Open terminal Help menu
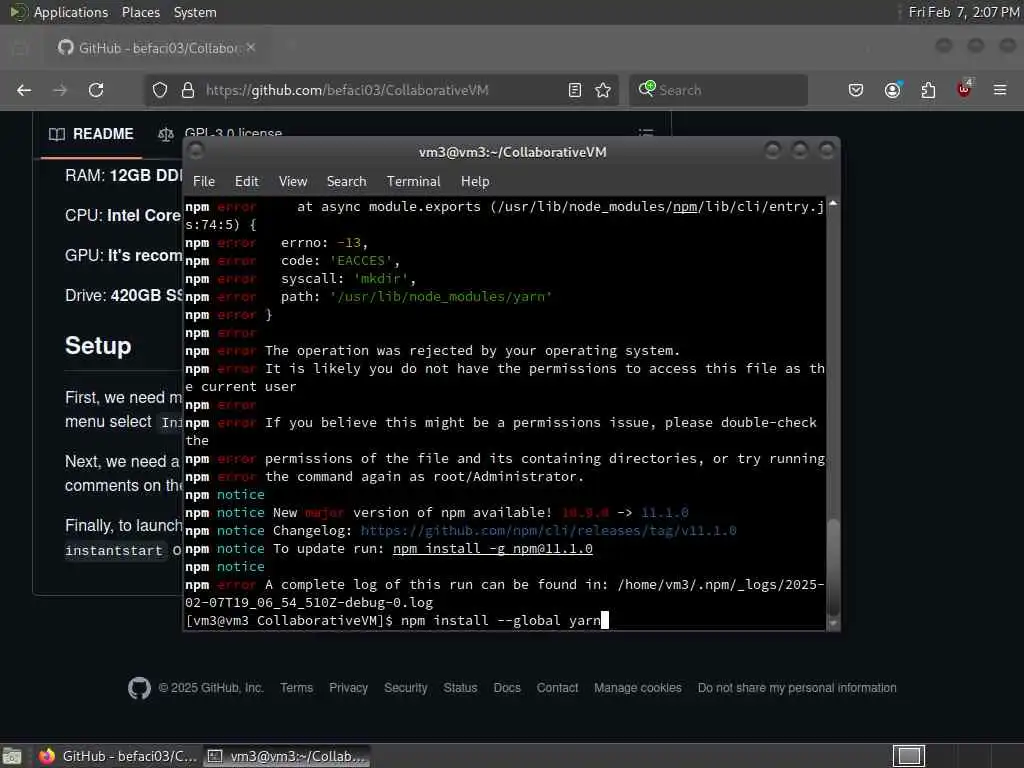Viewport: 1024px width, 768px height. pos(475,182)
